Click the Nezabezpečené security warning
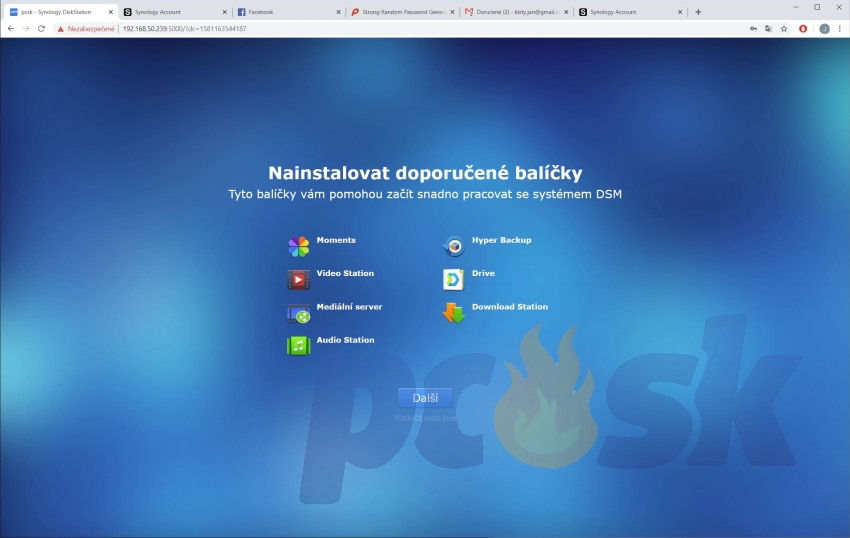The height and width of the screenshot is (538, 850). tap(86, 29)
